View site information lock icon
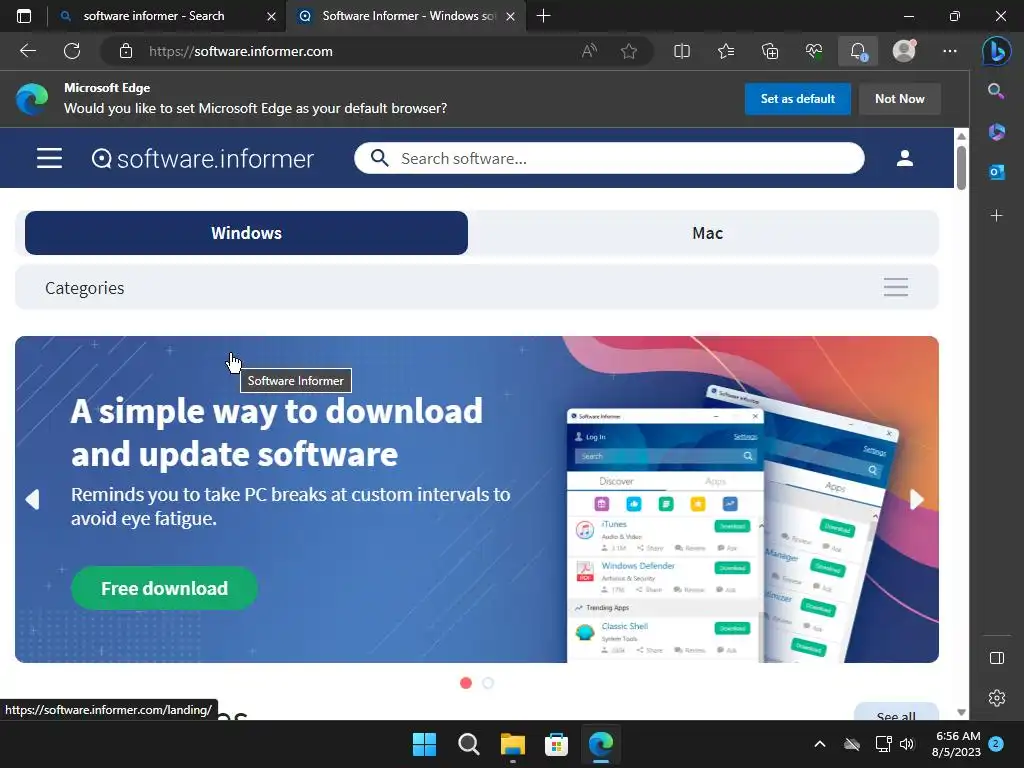The height and width of the screenshot is (768, 1024). tap(126, 51)
